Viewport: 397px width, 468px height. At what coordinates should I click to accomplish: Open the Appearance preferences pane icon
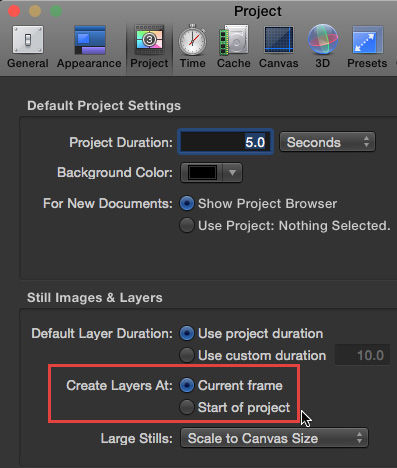coord(90,40)
